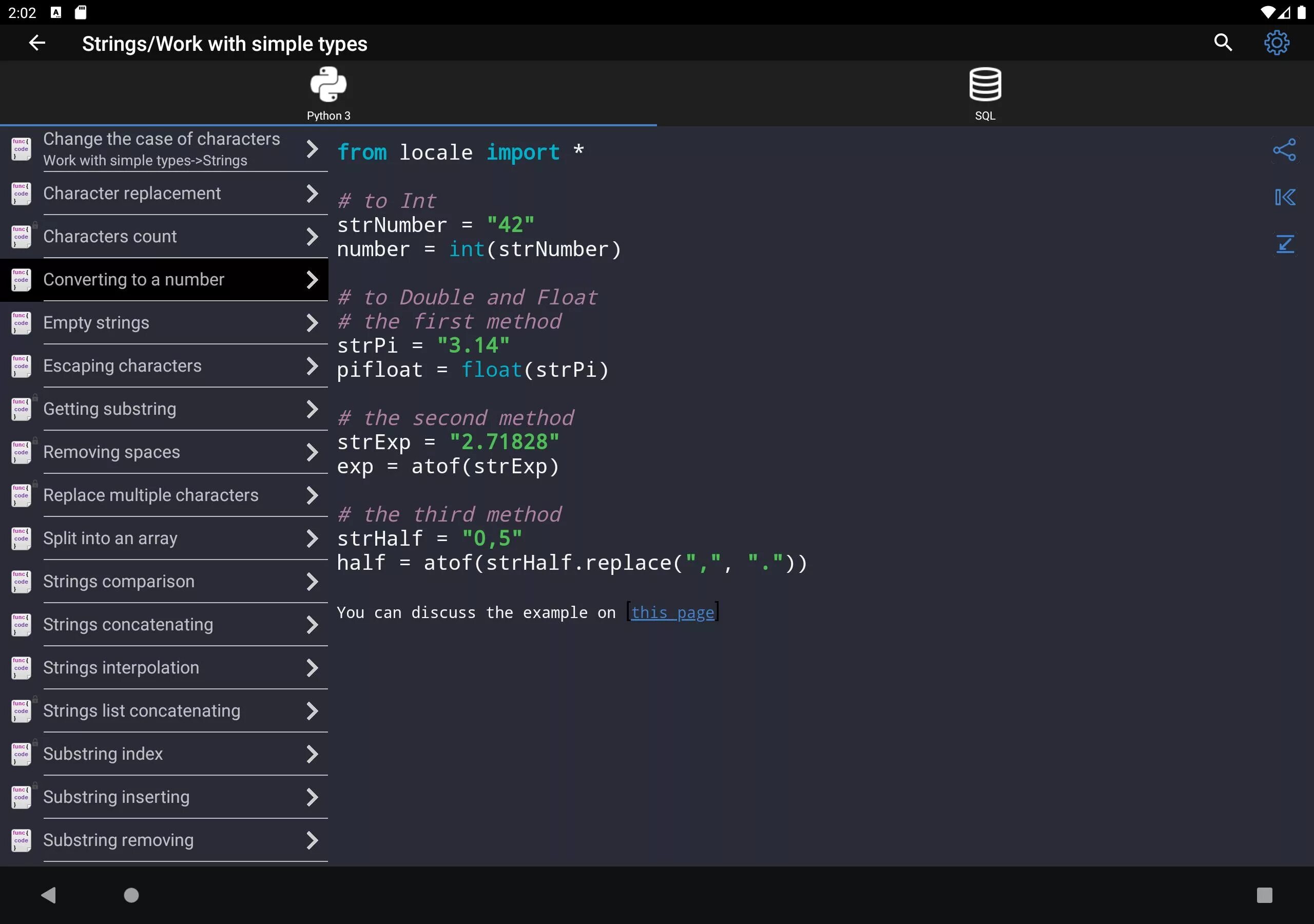Screen dimensions: 1314x924
Task: Expand chevron for Escaping characters
Action: [312, 366]
